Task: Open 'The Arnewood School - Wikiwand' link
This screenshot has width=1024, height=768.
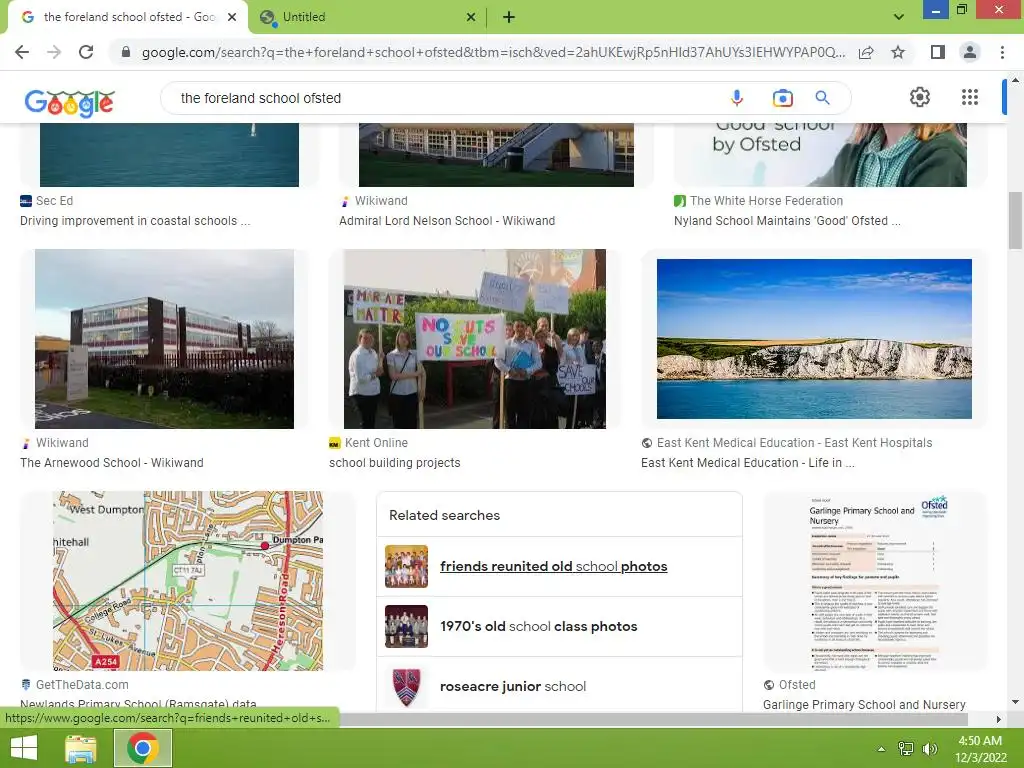Action: tap(112, 462)
